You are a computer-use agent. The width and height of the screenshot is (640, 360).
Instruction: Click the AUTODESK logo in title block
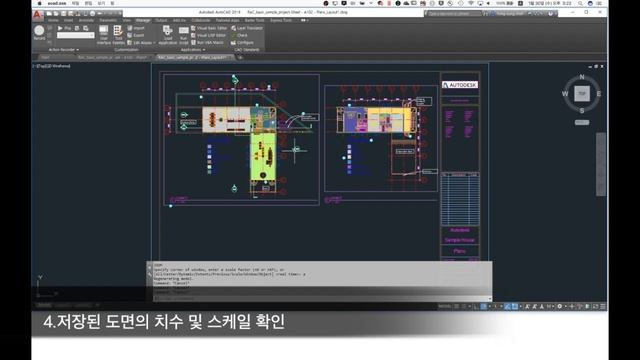460,85
